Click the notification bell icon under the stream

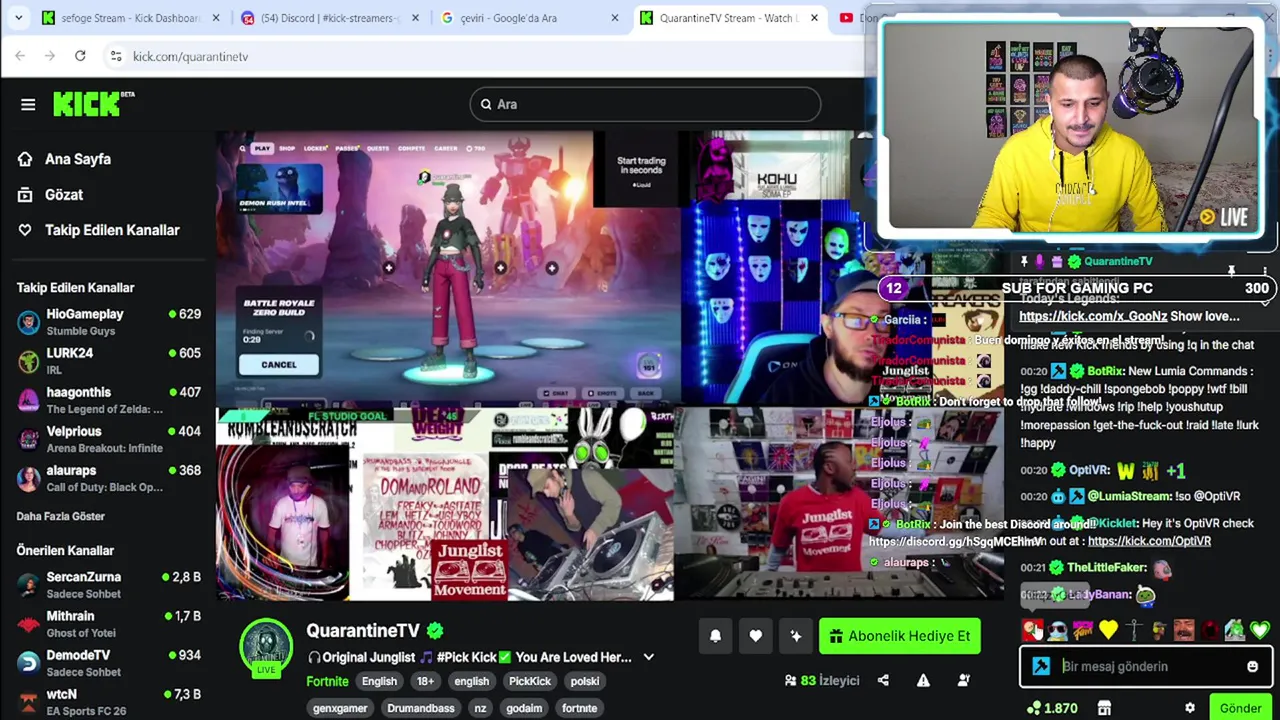715,636
